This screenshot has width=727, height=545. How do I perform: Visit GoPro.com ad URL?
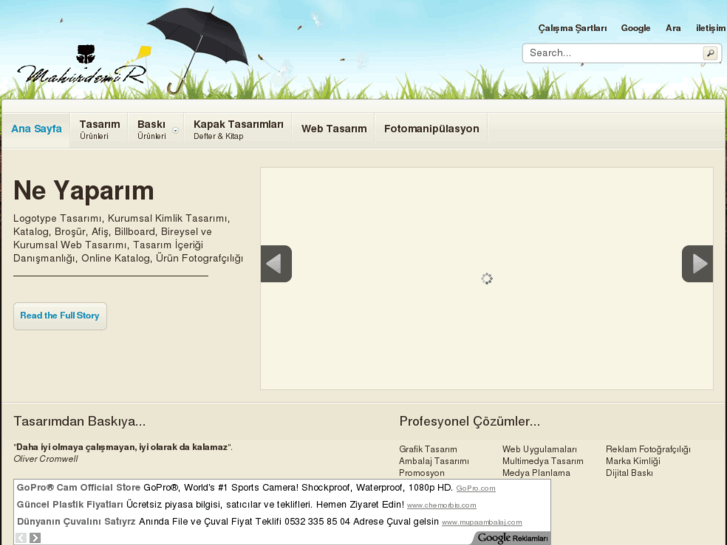tap(476, 488)
